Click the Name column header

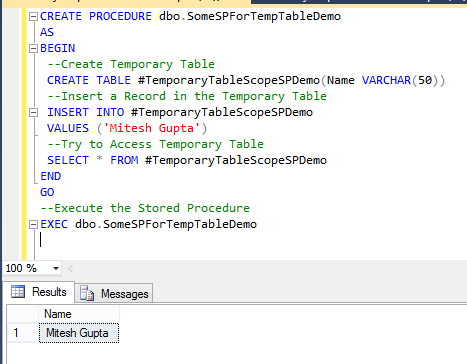[79, 314]
